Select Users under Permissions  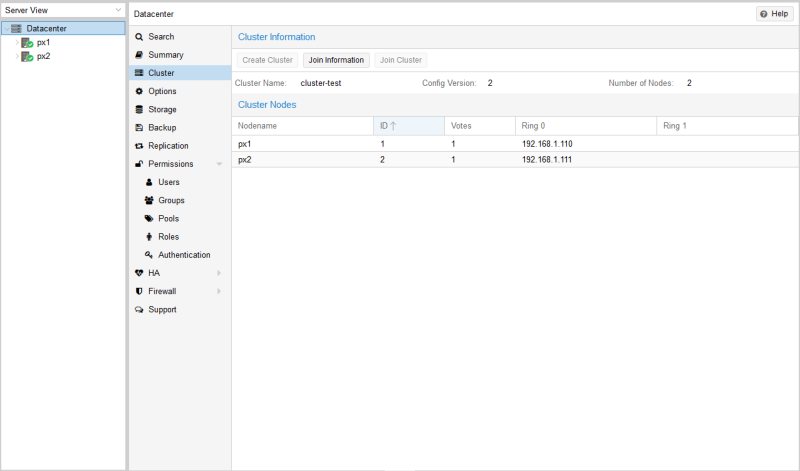click(168, 182)
